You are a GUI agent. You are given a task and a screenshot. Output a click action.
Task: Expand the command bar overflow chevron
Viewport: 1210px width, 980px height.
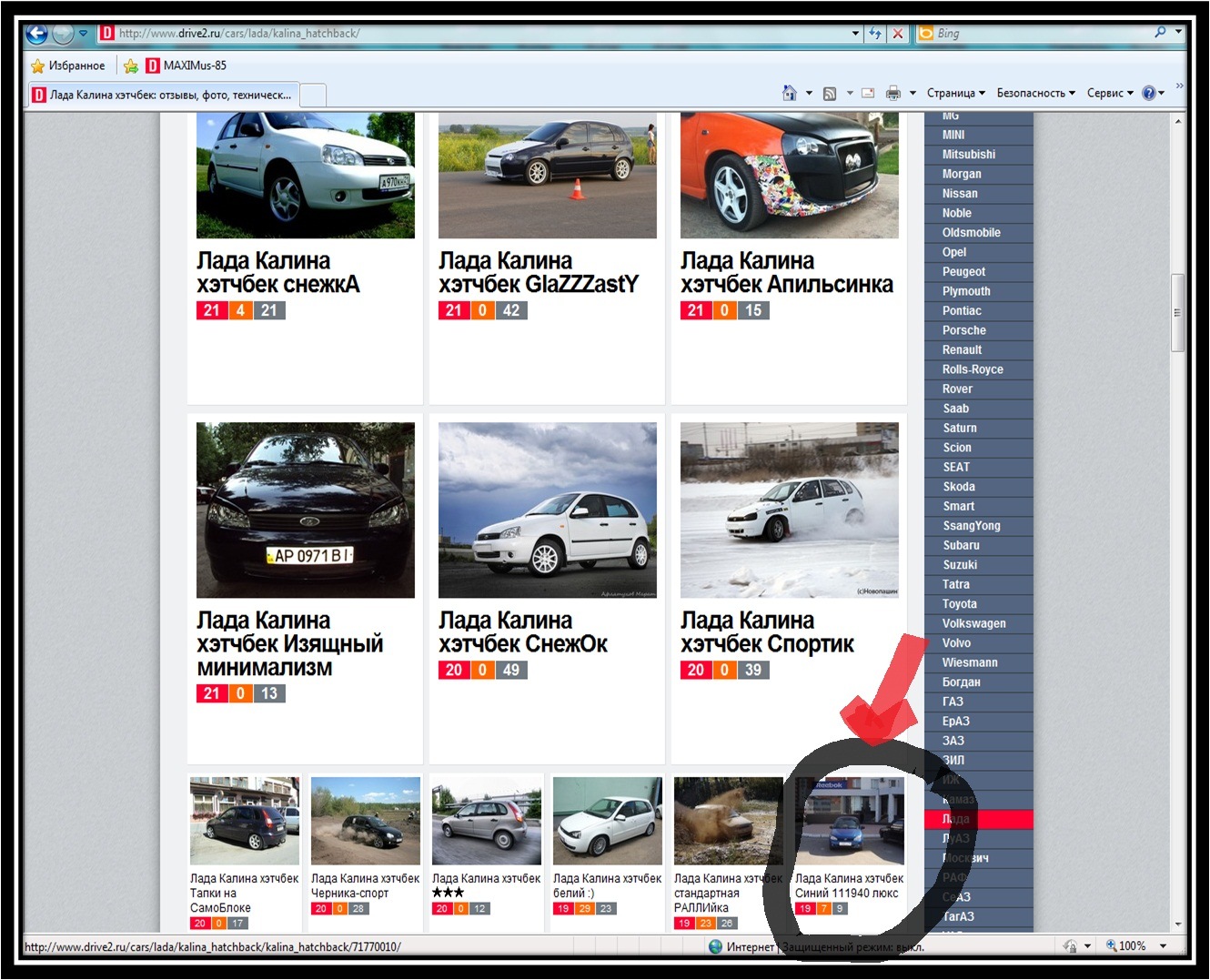click(x=1180, y=86)
